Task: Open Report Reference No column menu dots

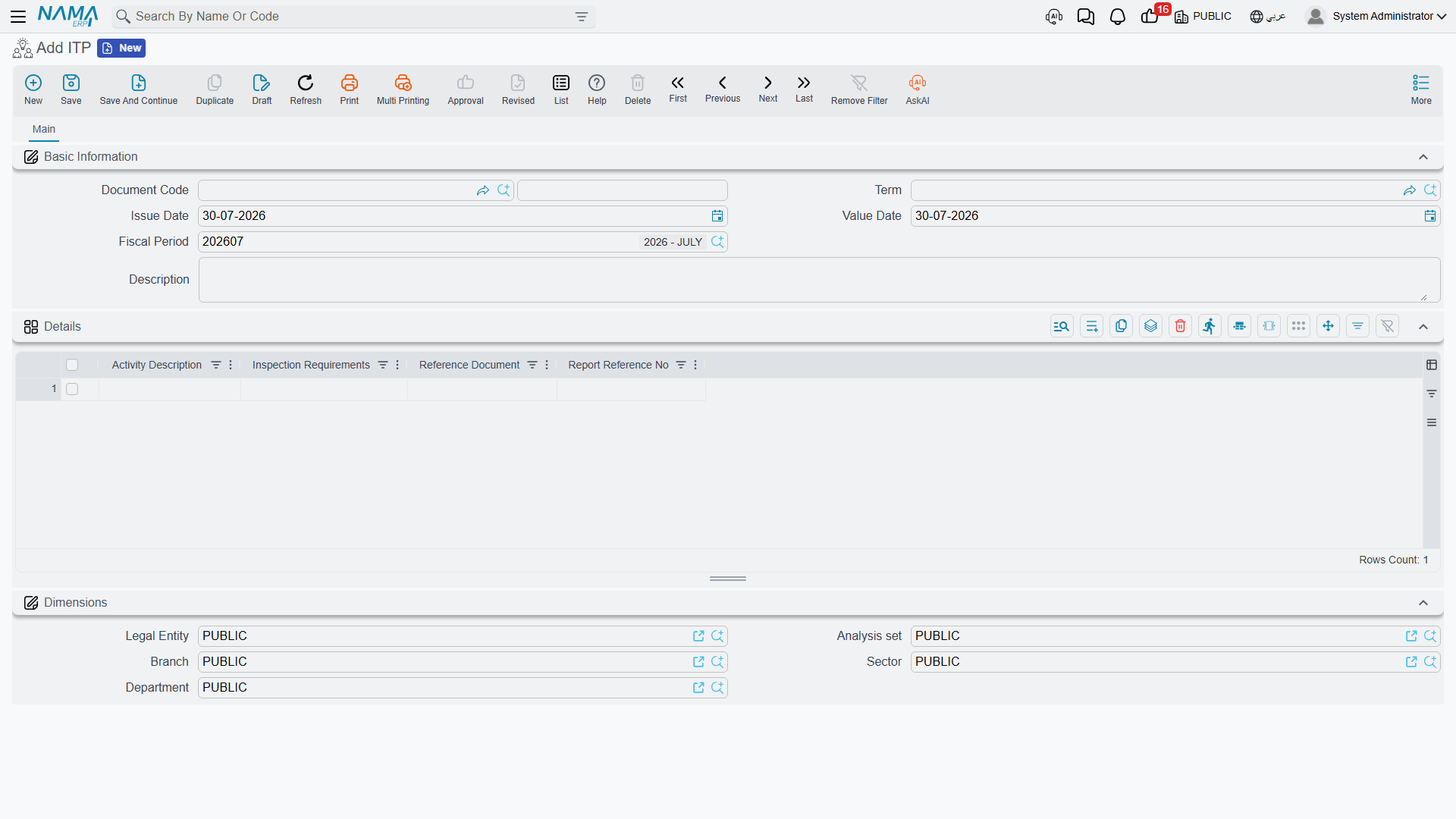Action: point(695,365)
